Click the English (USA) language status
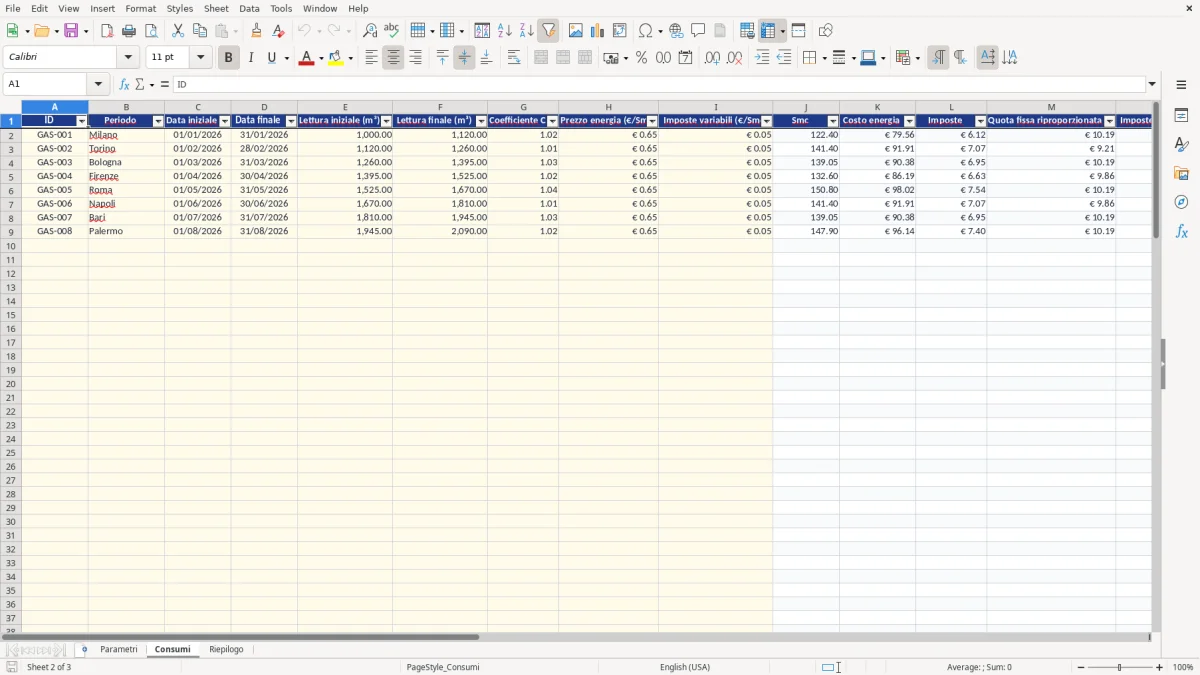The height and width of the screenshot is (675, 1200). [x=685, y=667]
